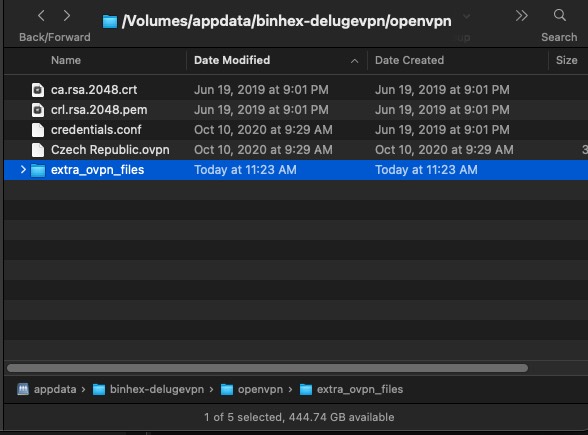Click the horizontal scrollbar thumb
Screen dimensions: 588x435
pos(267,368)
